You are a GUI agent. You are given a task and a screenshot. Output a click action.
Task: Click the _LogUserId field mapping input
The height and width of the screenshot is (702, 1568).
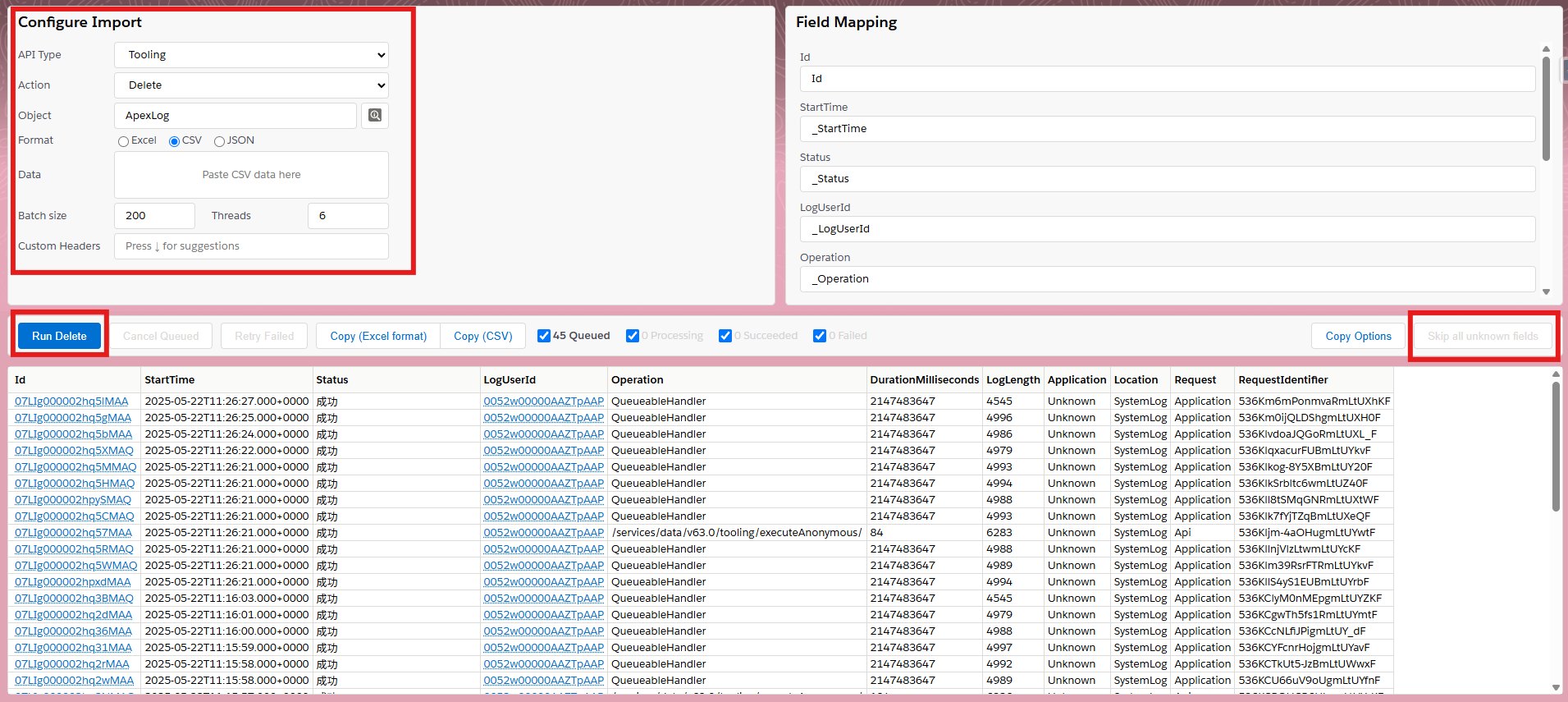1168,229
